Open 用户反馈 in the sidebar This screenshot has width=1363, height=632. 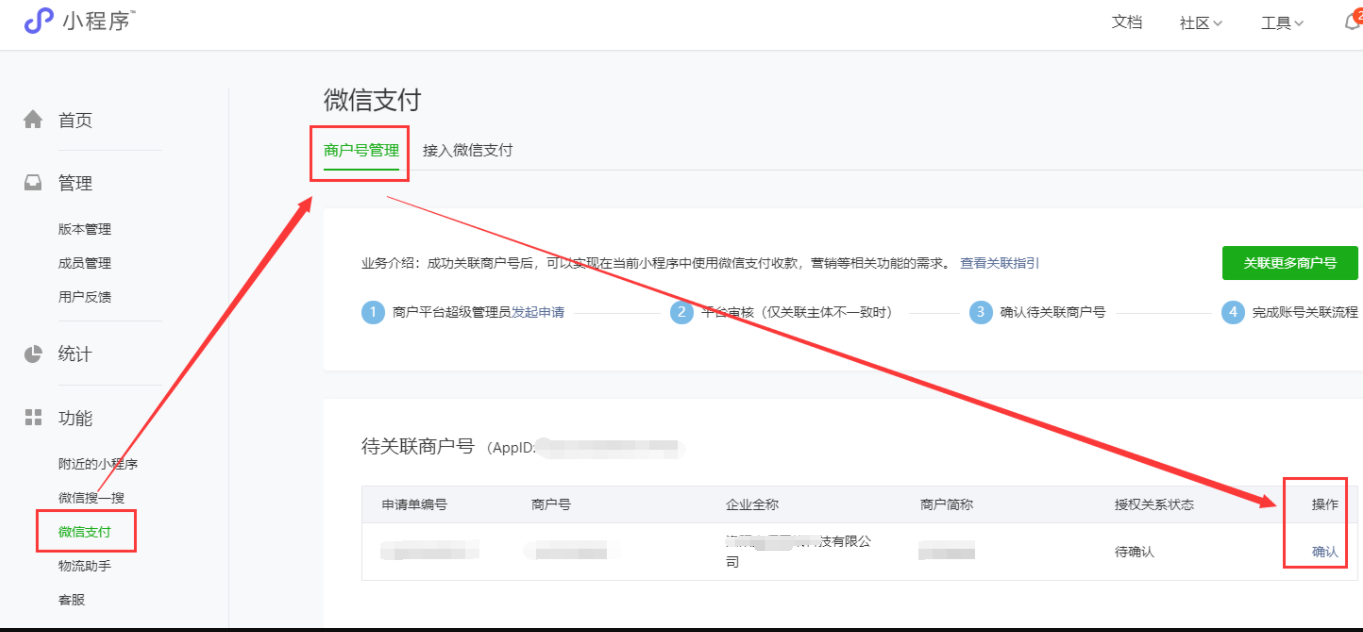(85, 297)
